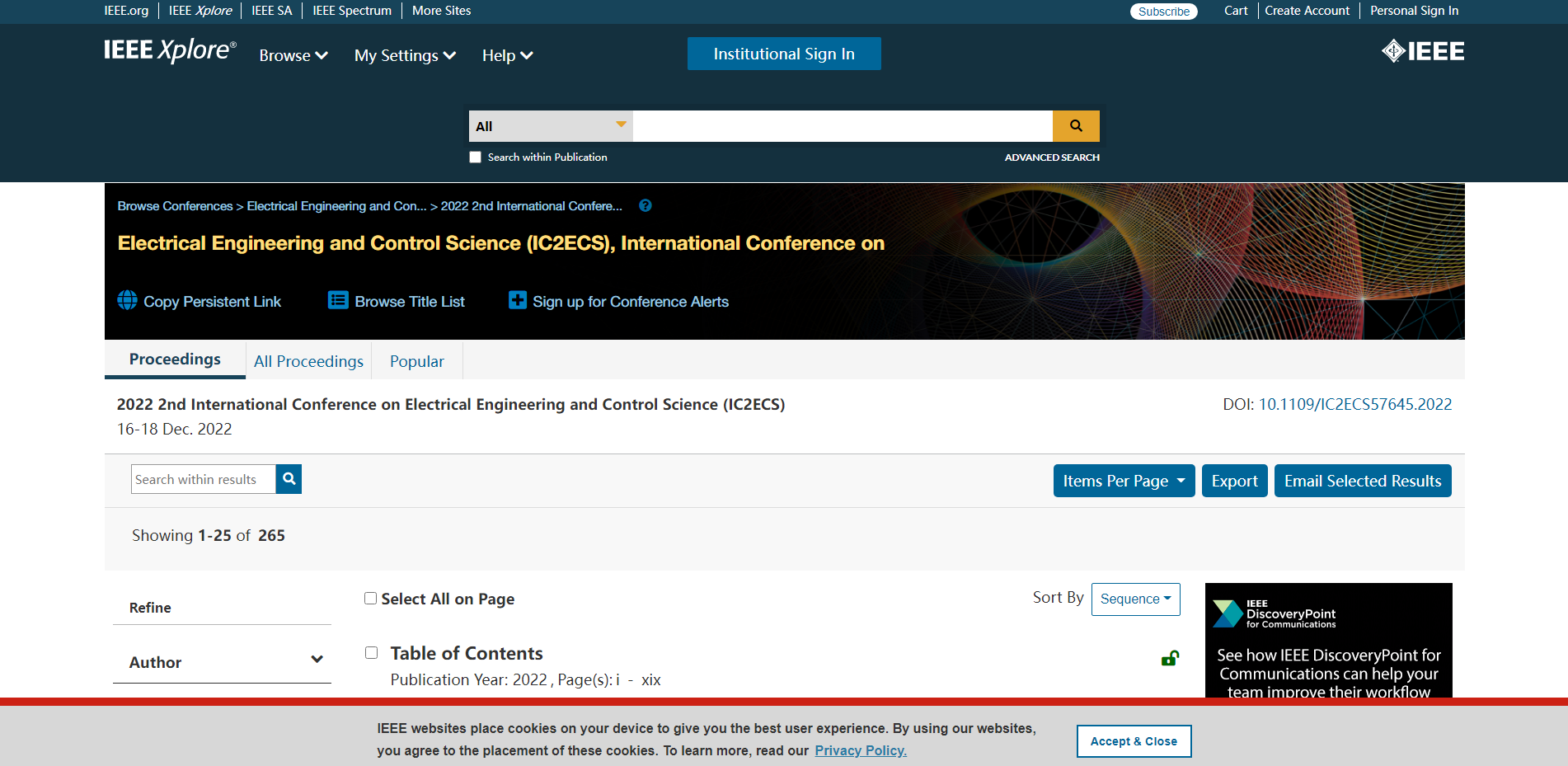Click the Copy Persistent Link globe icon

tap(127, 300)
